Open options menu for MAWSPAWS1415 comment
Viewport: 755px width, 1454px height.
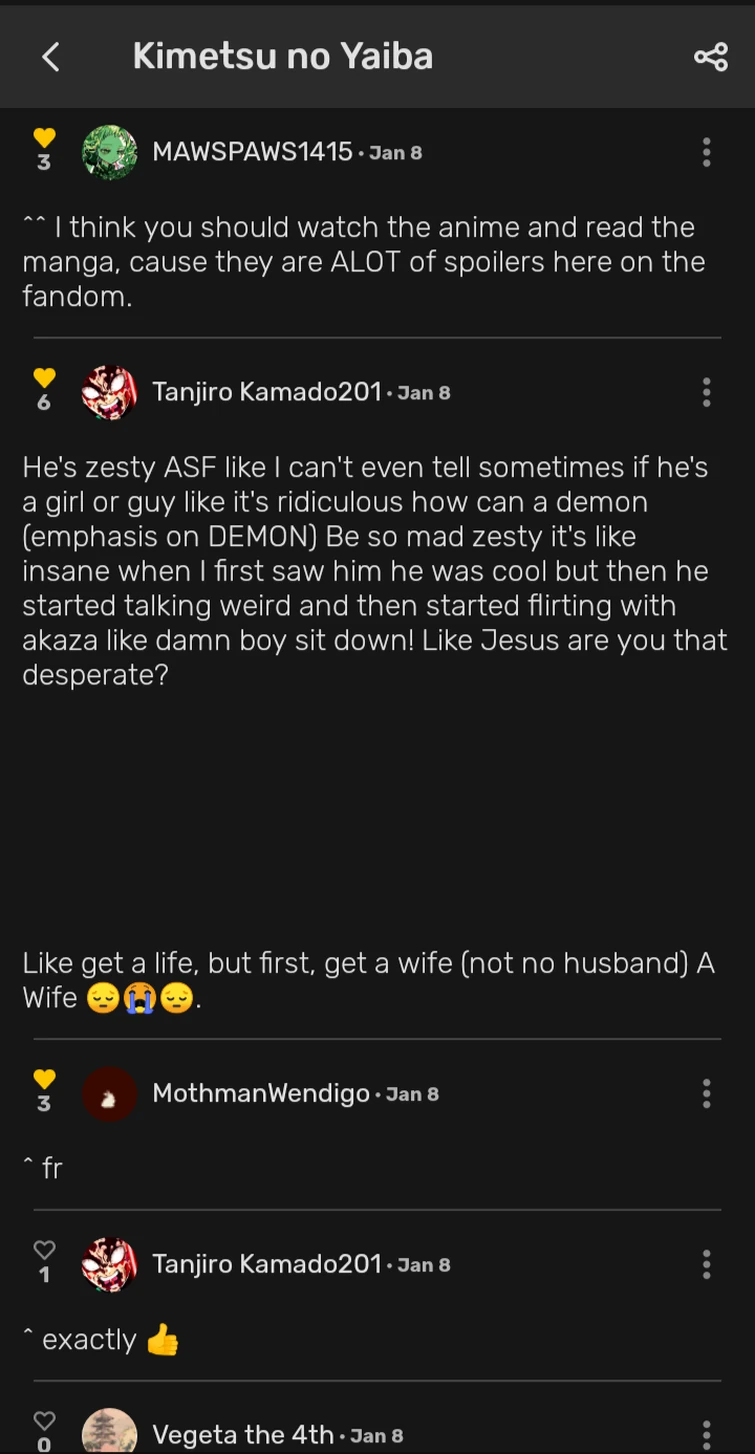coord(706,152)
